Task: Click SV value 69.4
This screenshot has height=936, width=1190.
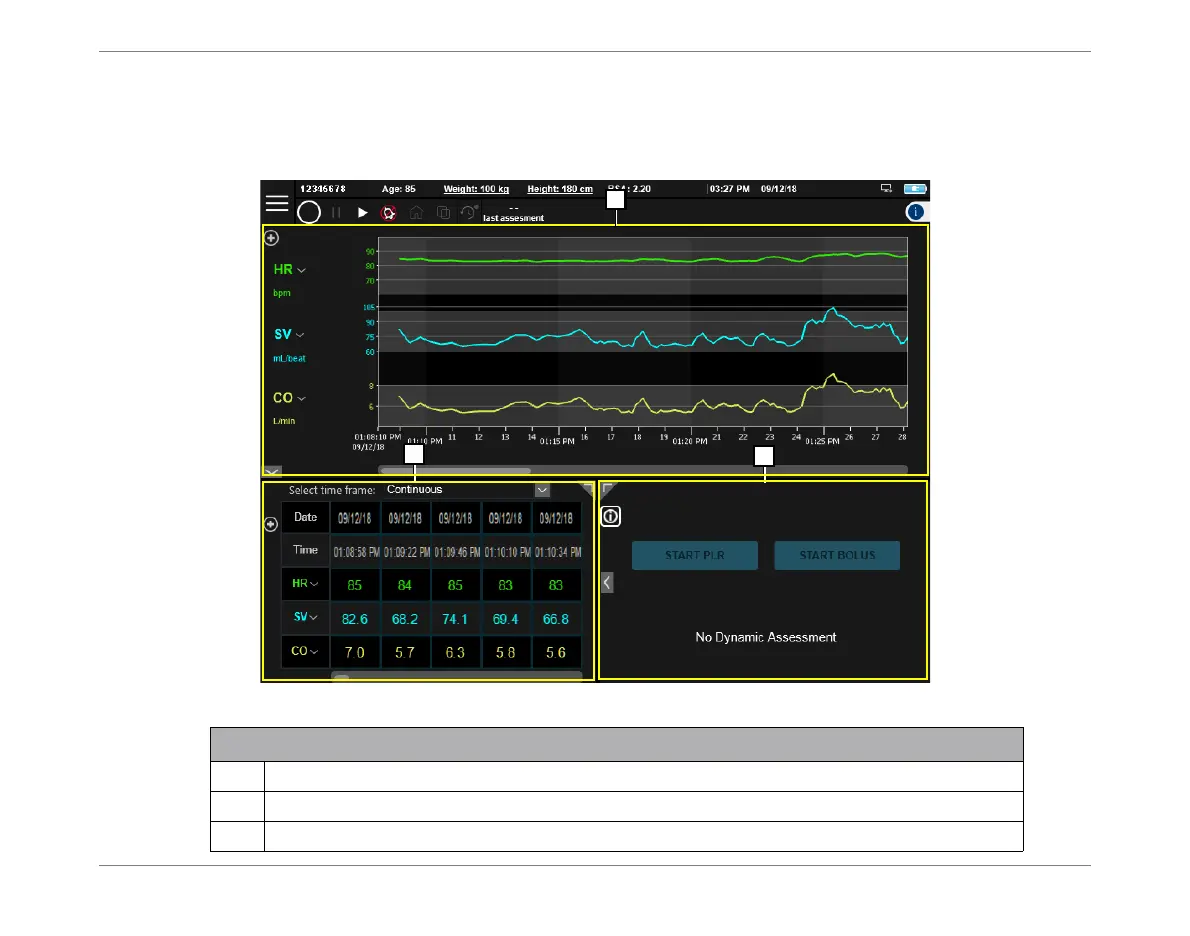Action: click(505, 619)
